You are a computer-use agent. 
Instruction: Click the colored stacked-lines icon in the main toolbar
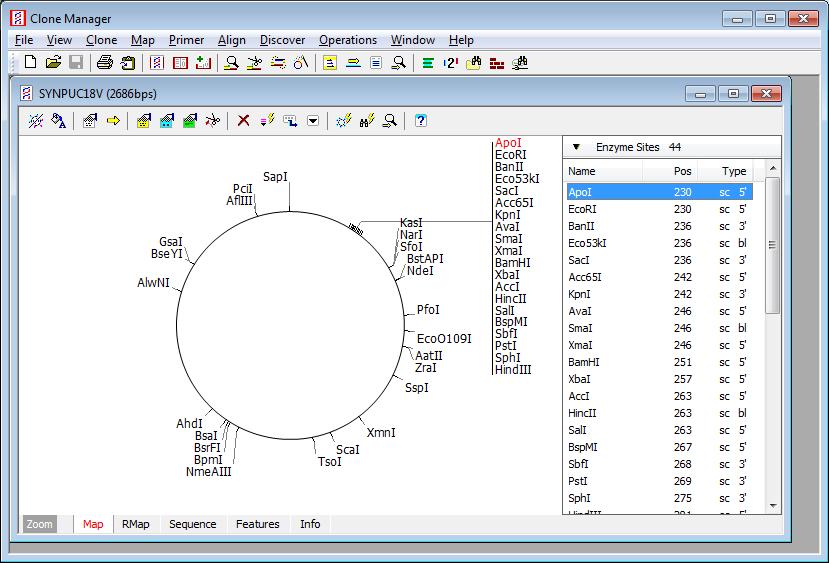pyautogui.click(x=278, y=62)
